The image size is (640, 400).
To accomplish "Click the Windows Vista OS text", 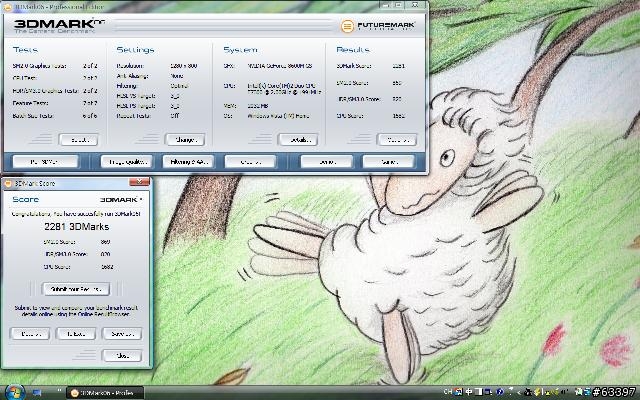I will 278,116.
